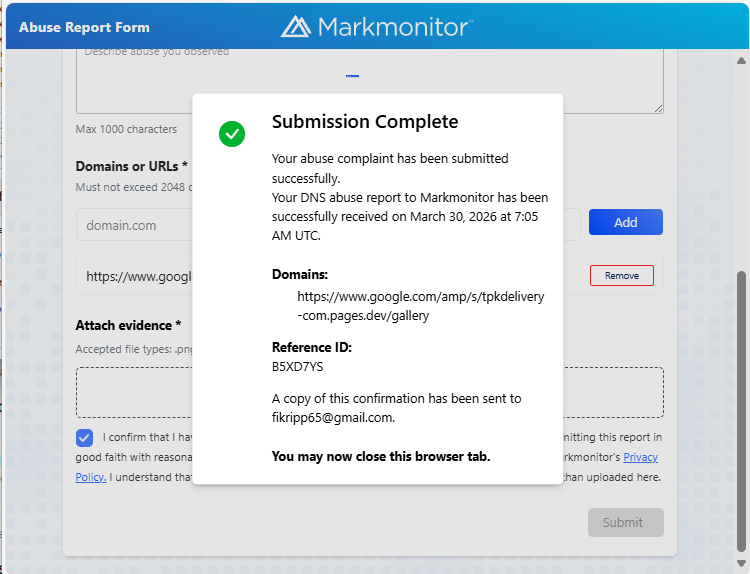The height and width of the screenshot is (574, 750).
Task: Click the scrollbar up arrow
Action: coord(741,61)
